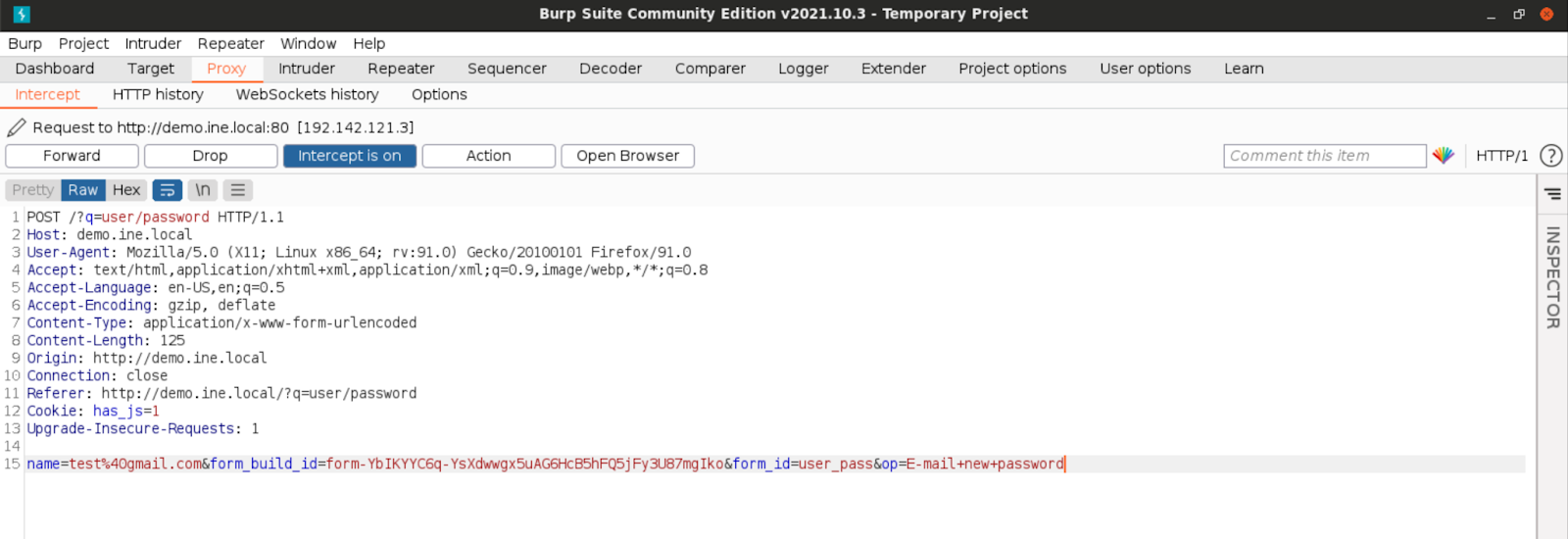Image resolution: width=1568 pixels, height=539 pixels.
Task: Open the Window menu
Action: (x=308, y=43)
